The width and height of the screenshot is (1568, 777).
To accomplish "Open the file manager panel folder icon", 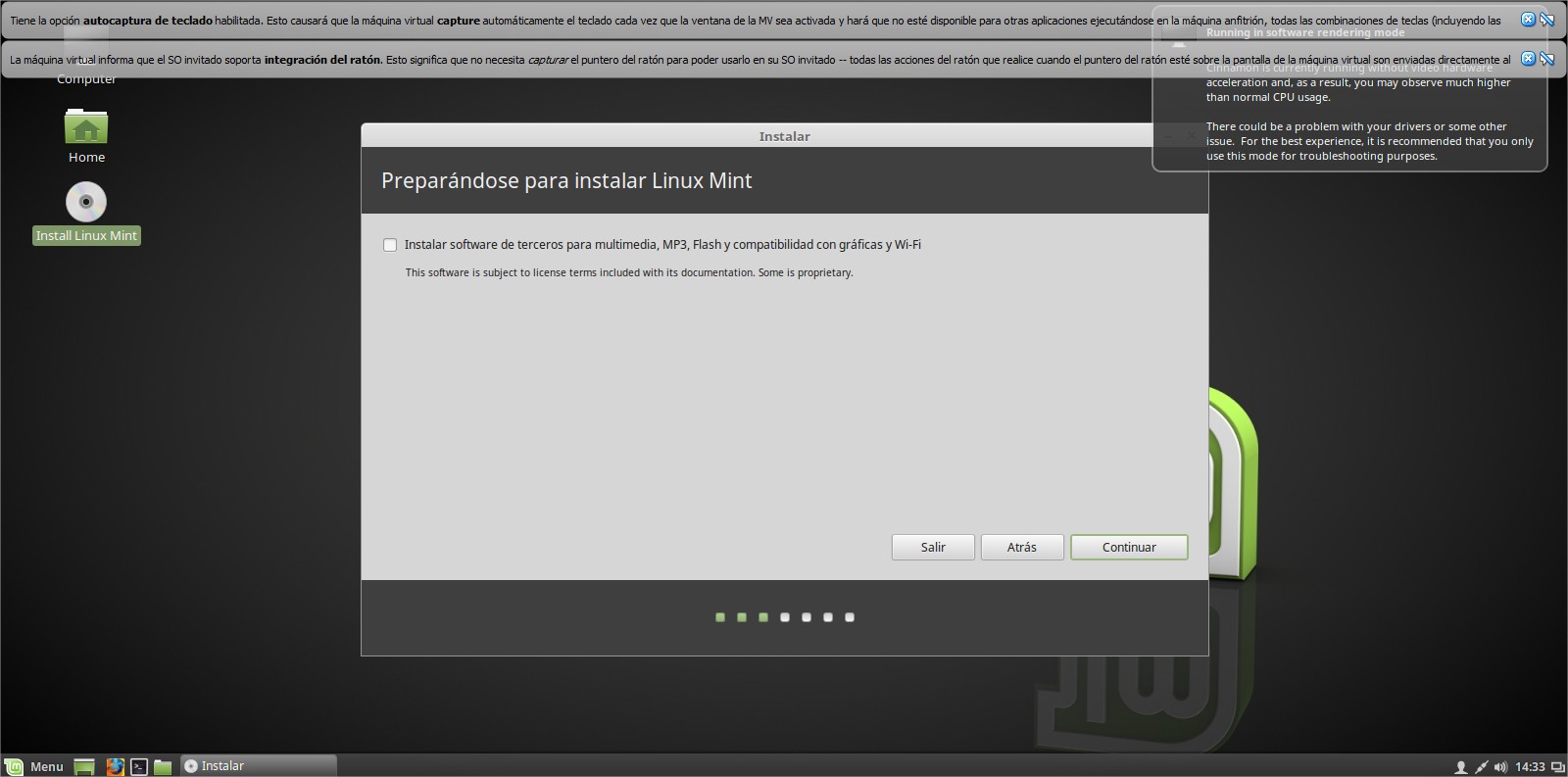I will click(163, 766).
